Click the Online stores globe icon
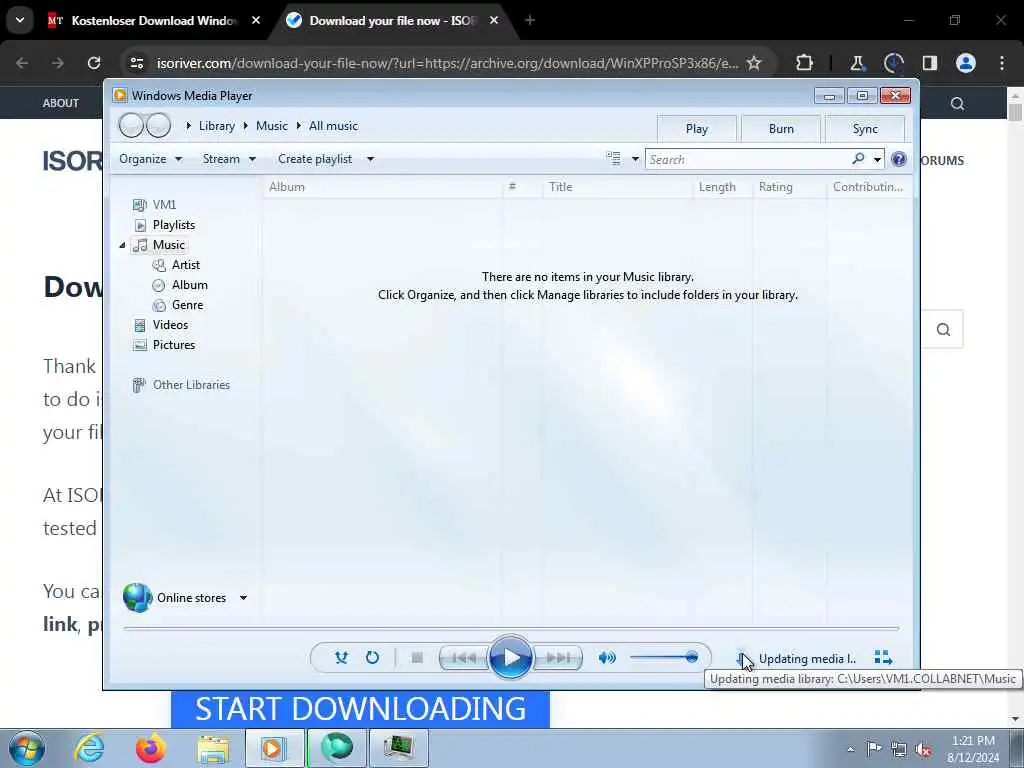 [x=137, y=598]
